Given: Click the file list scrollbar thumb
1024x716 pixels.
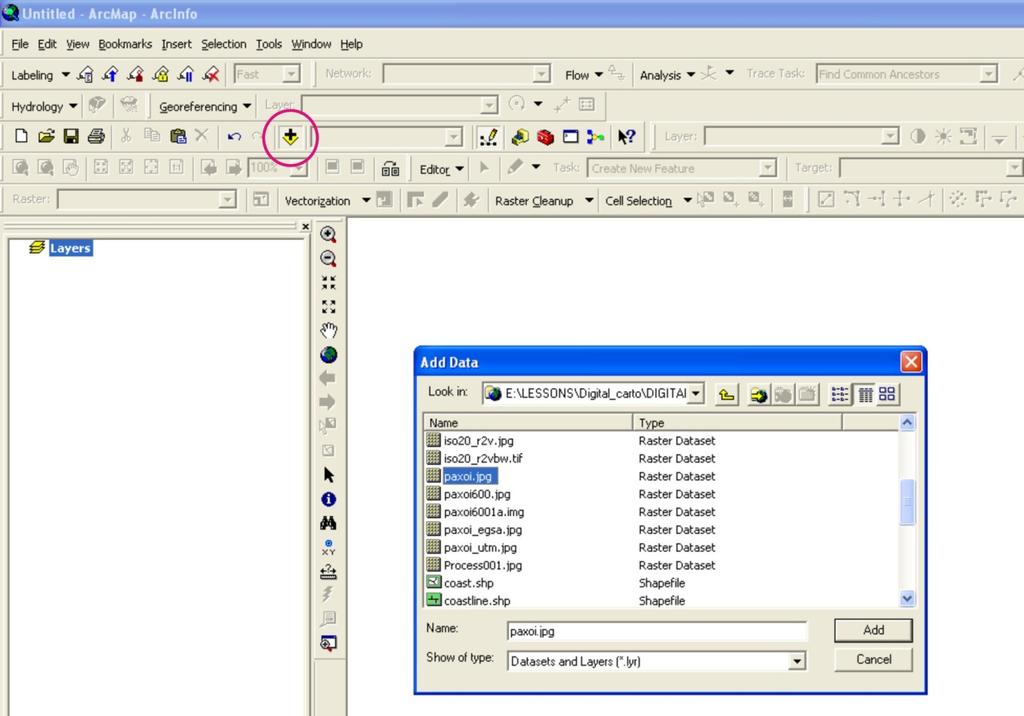Looking at the screenshot, I should click(x=907, y=502).
